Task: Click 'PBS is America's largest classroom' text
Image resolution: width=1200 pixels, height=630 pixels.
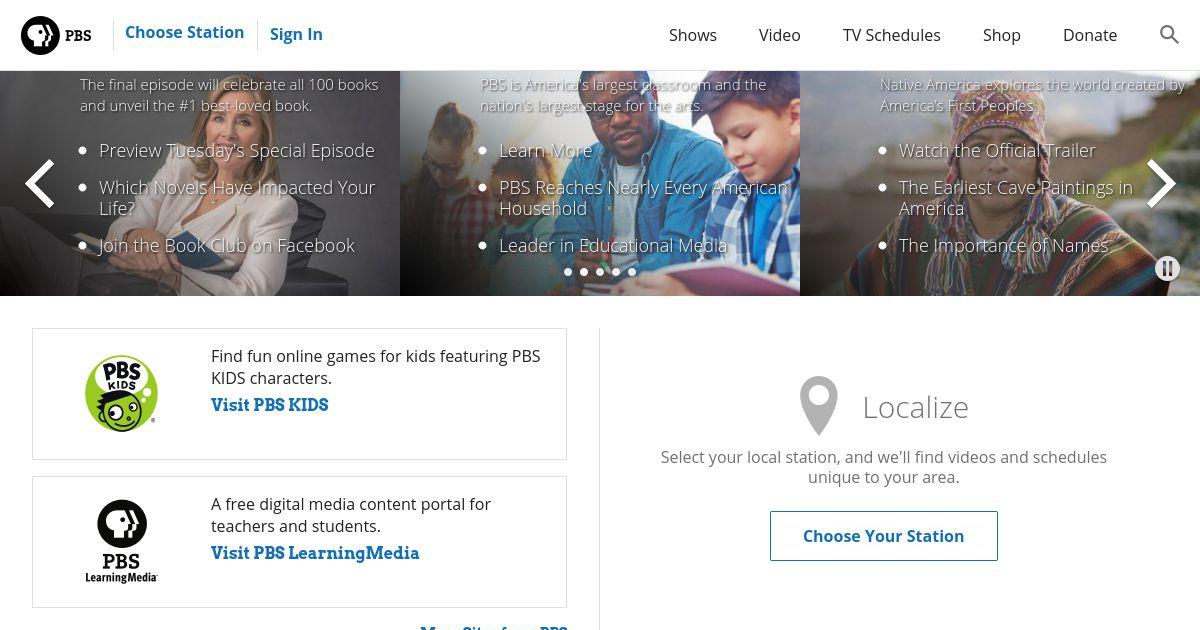Action: 623,95
